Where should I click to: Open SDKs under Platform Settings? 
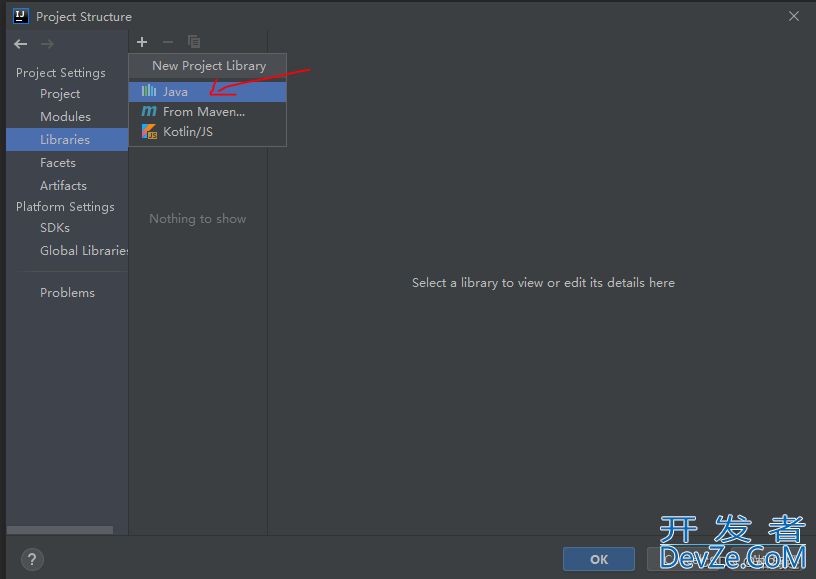click(x=55, y=228)
